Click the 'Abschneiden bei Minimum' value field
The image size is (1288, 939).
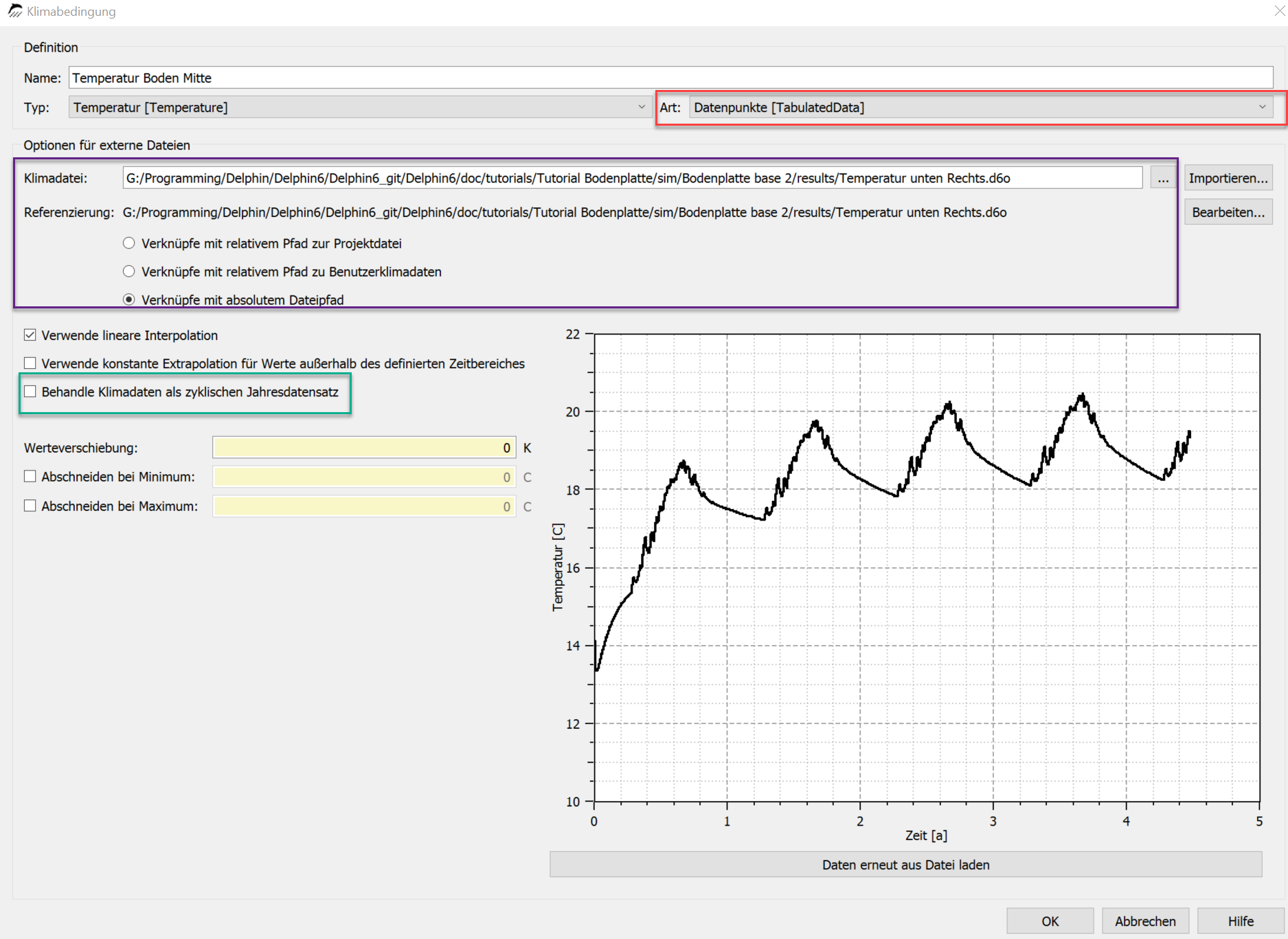(x=364, y=477)
